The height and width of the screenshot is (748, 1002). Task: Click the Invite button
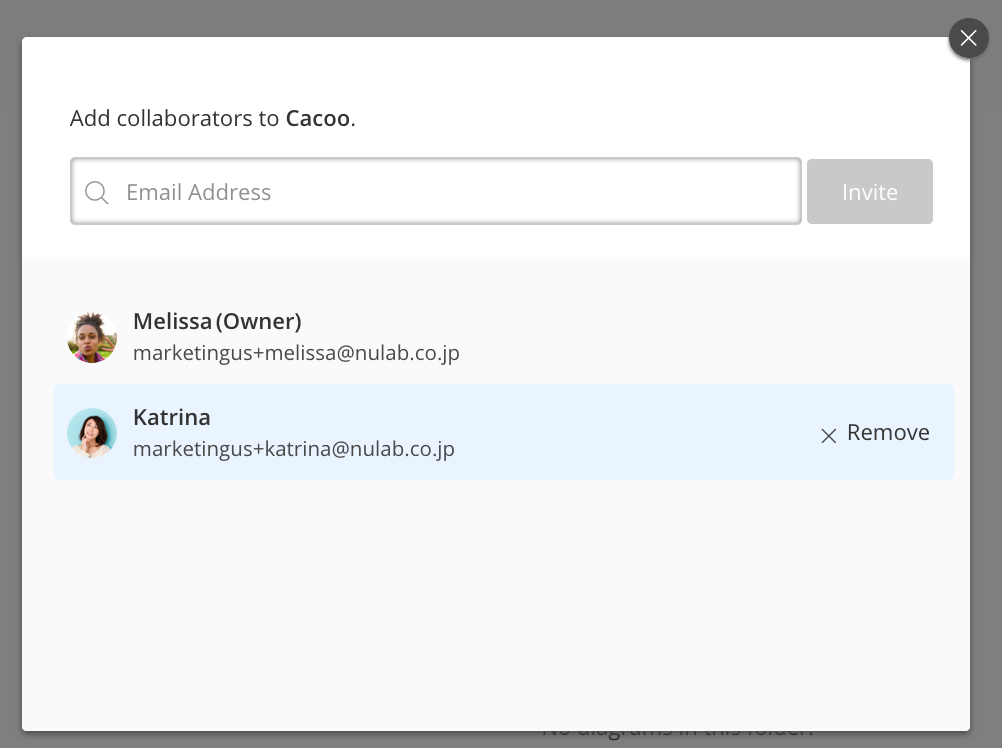tap(869, 192)
